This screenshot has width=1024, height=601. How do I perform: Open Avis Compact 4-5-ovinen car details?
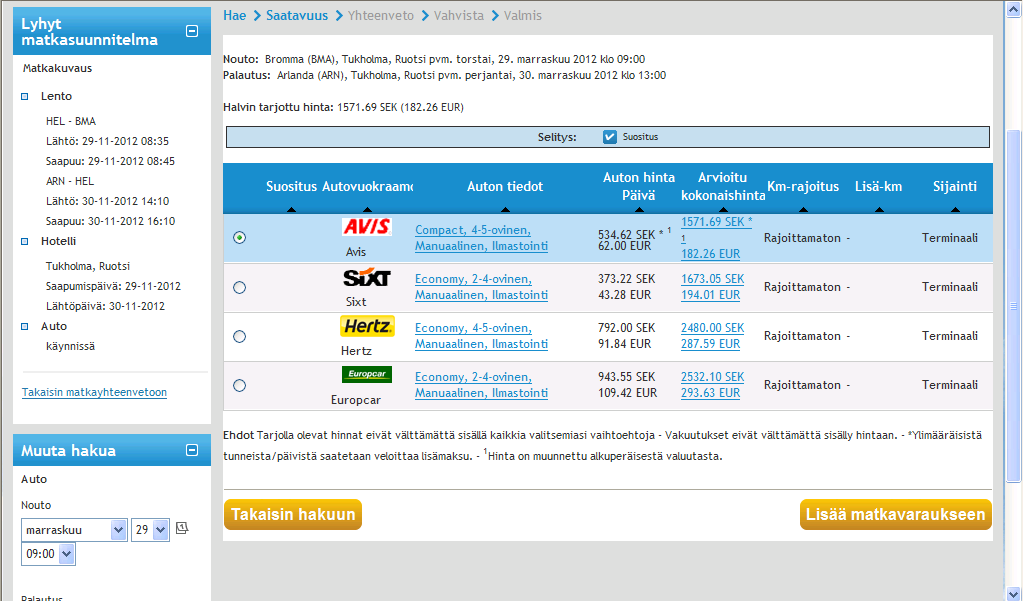coord(481,238)
